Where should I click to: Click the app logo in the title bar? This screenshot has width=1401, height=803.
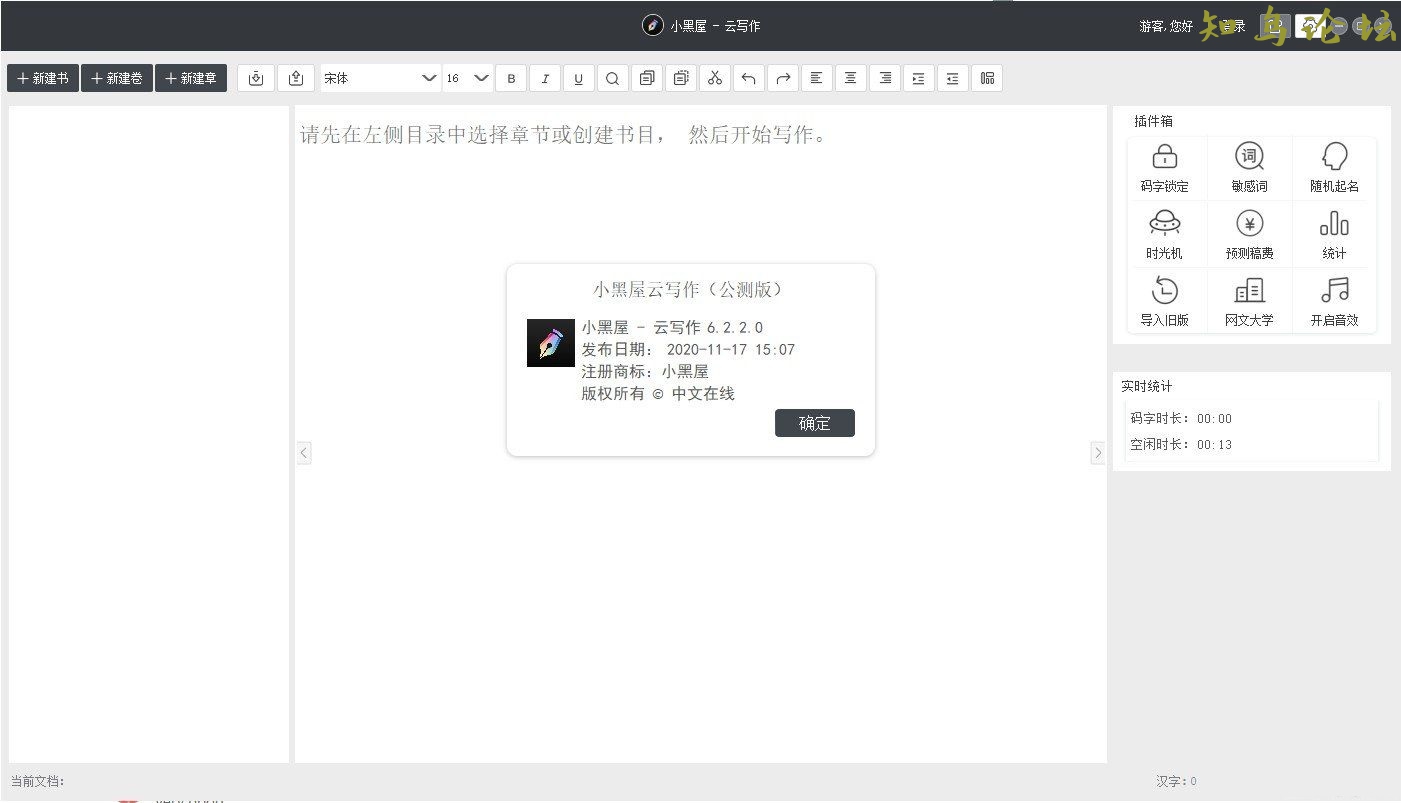pos(653,26)
